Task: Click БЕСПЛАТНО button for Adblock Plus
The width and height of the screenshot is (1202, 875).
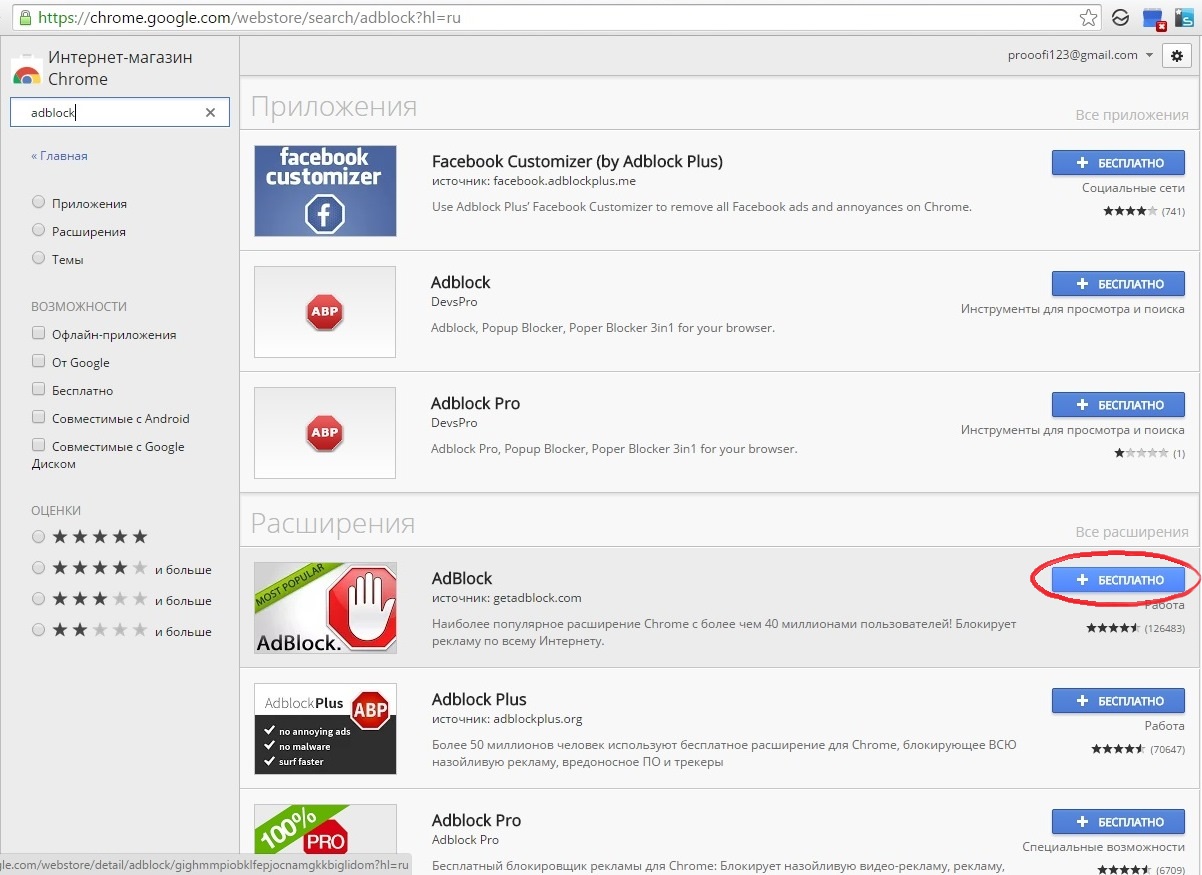Action: (x=1118, y=701)
